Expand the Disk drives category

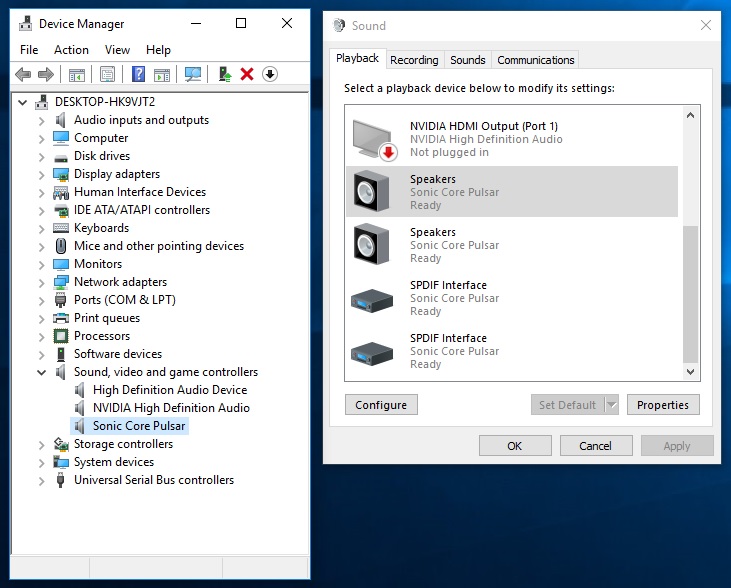(x=41, y=157)
